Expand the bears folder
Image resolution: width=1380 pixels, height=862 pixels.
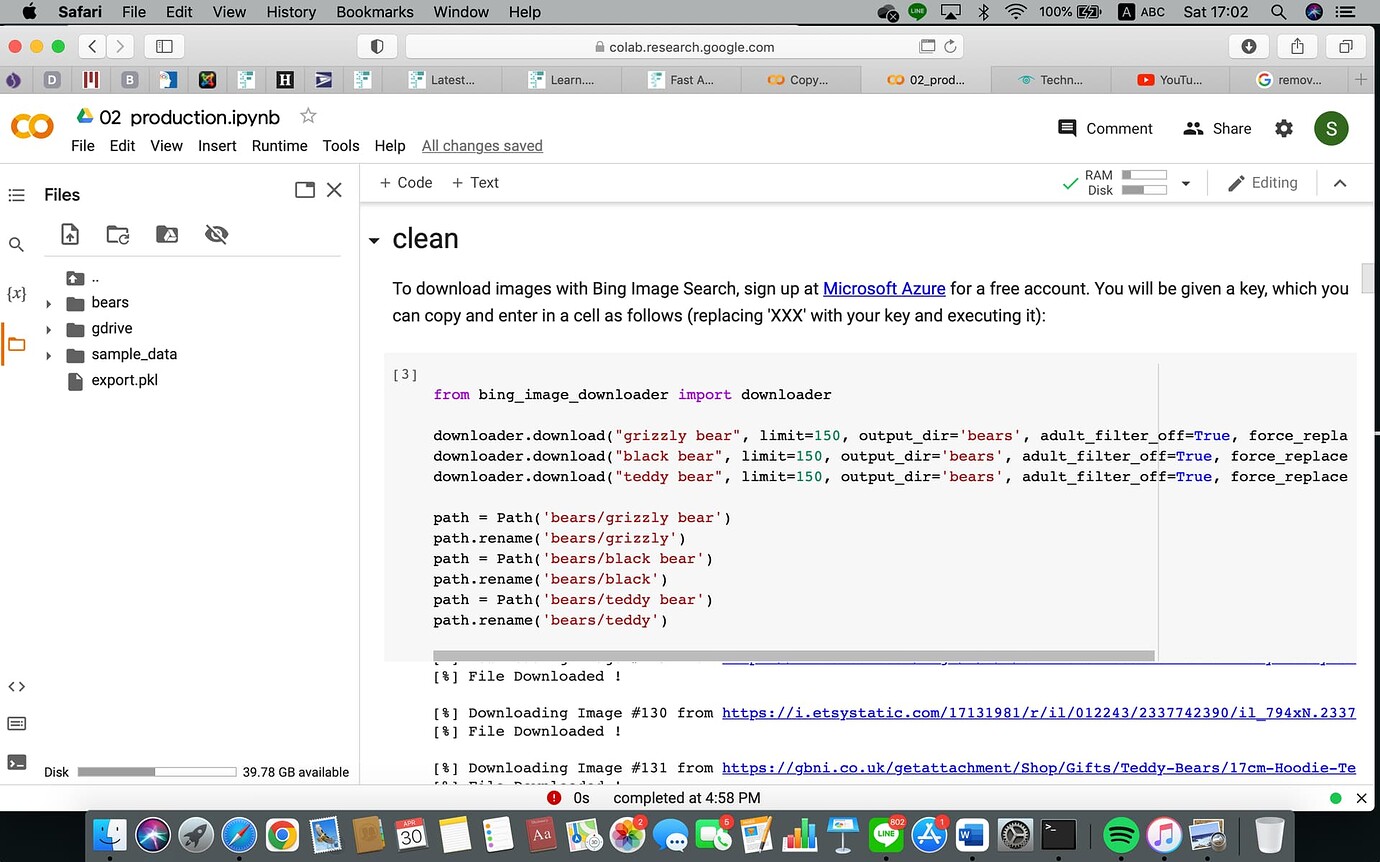click(x=48, y=303)
